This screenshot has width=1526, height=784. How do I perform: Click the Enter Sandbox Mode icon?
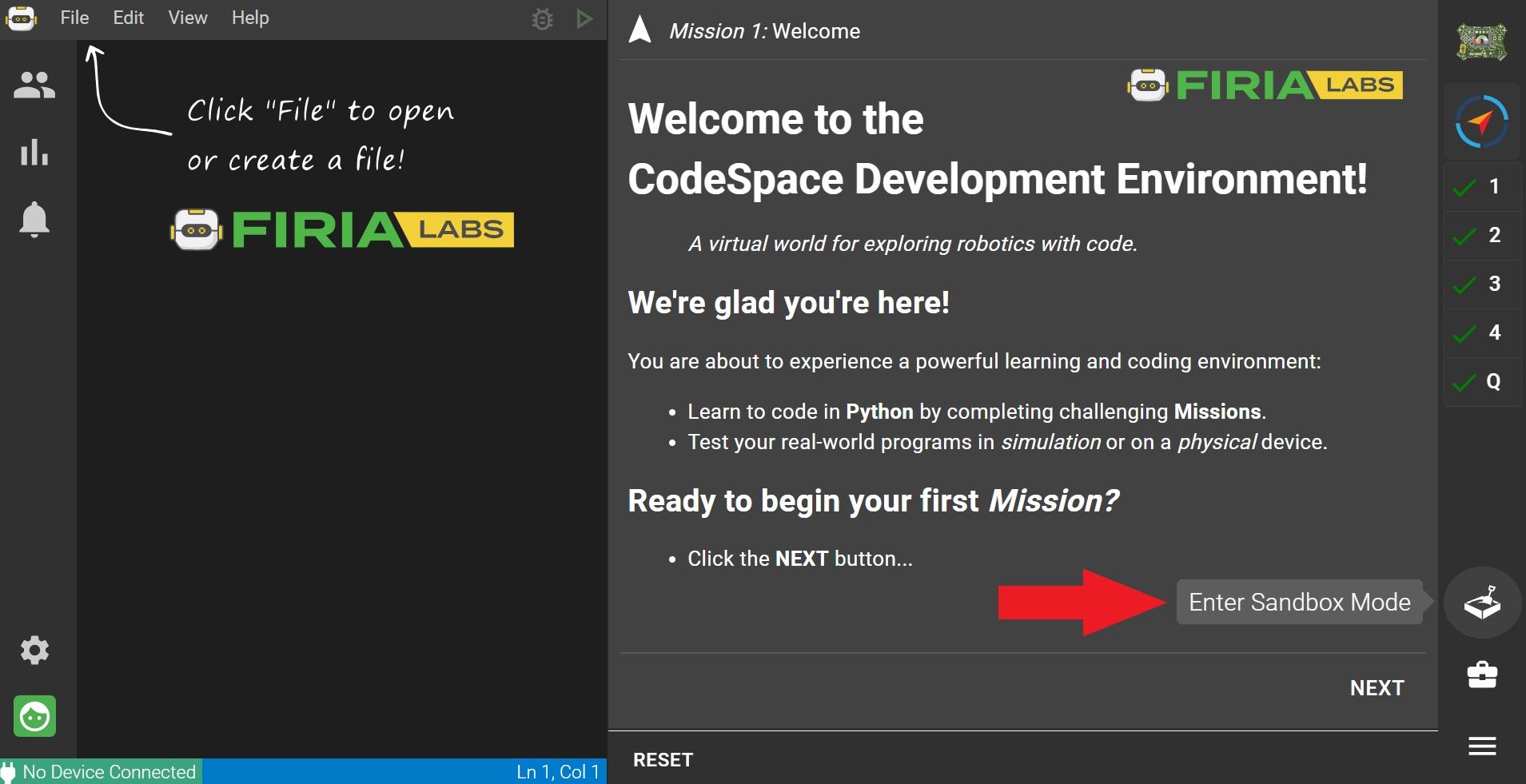[x=1482, y=603]
